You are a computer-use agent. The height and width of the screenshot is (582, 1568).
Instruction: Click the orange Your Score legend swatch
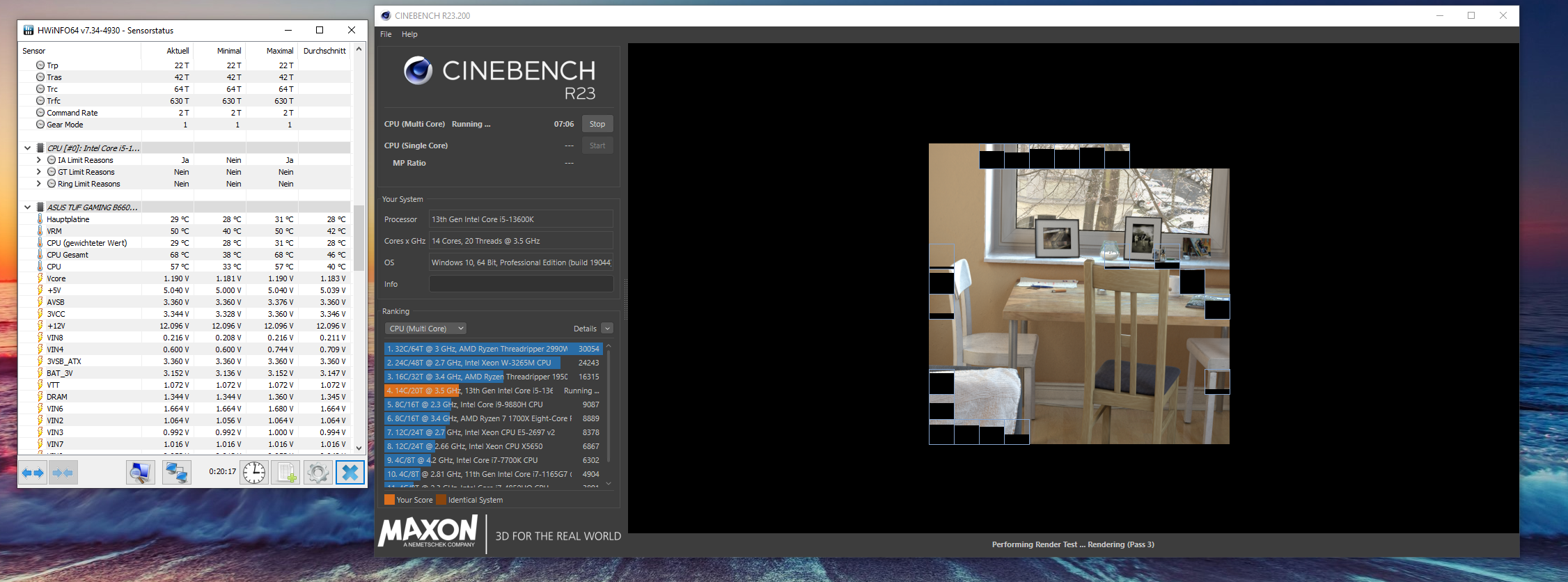[389, 500]
